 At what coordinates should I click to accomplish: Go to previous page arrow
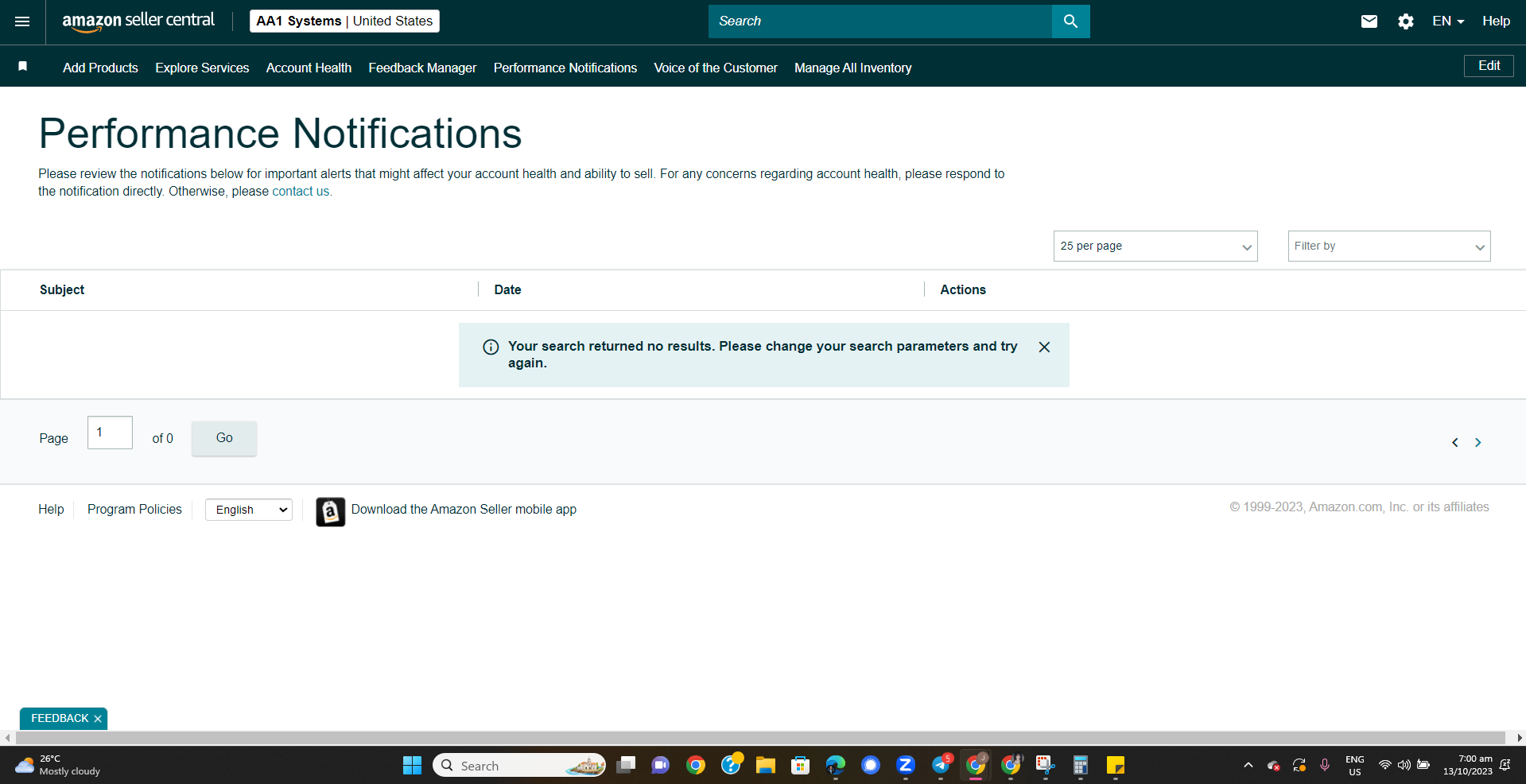(x=1455, y=443)
